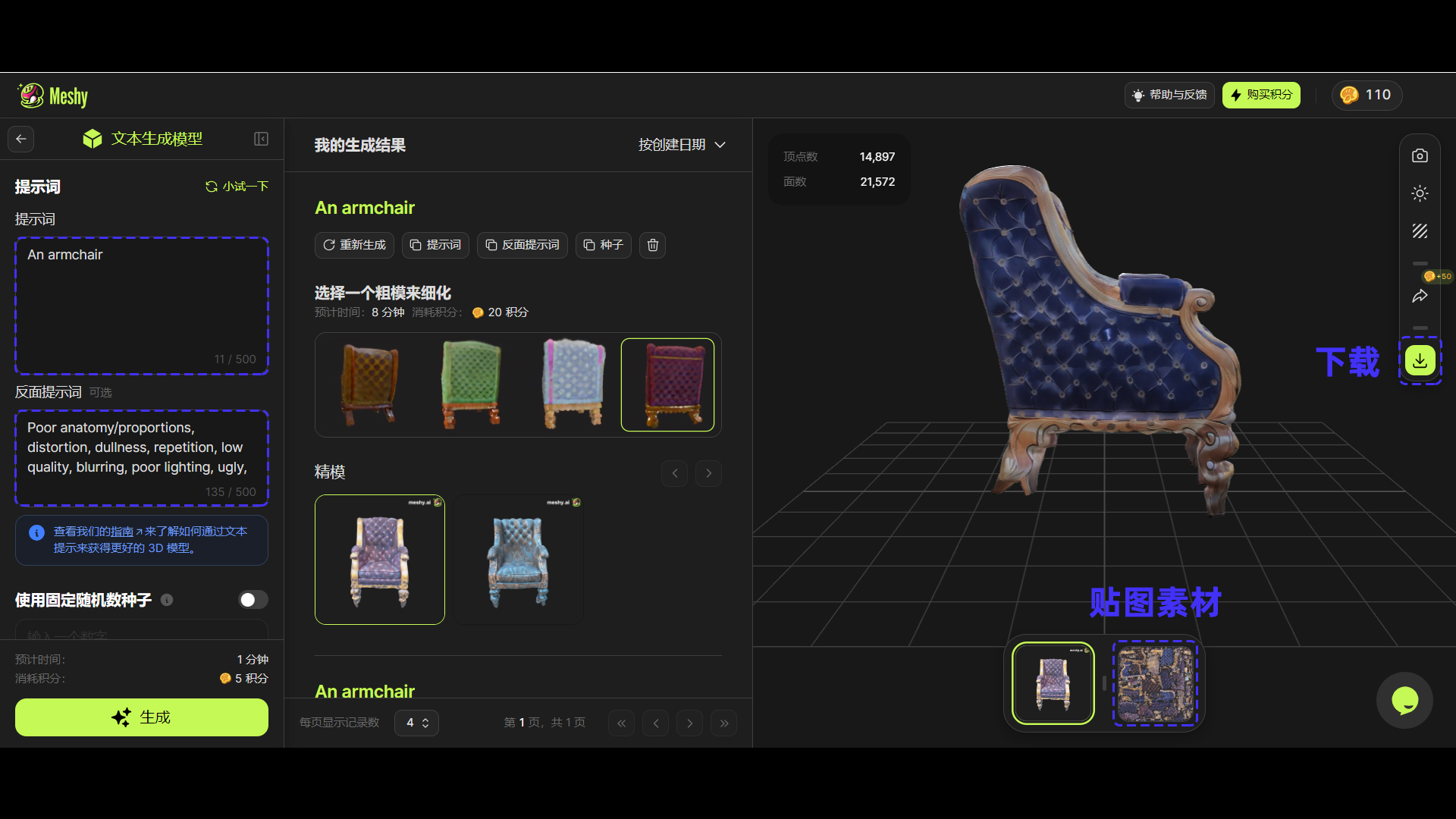Click 购买积分 in the top bar

(1260, 95)
